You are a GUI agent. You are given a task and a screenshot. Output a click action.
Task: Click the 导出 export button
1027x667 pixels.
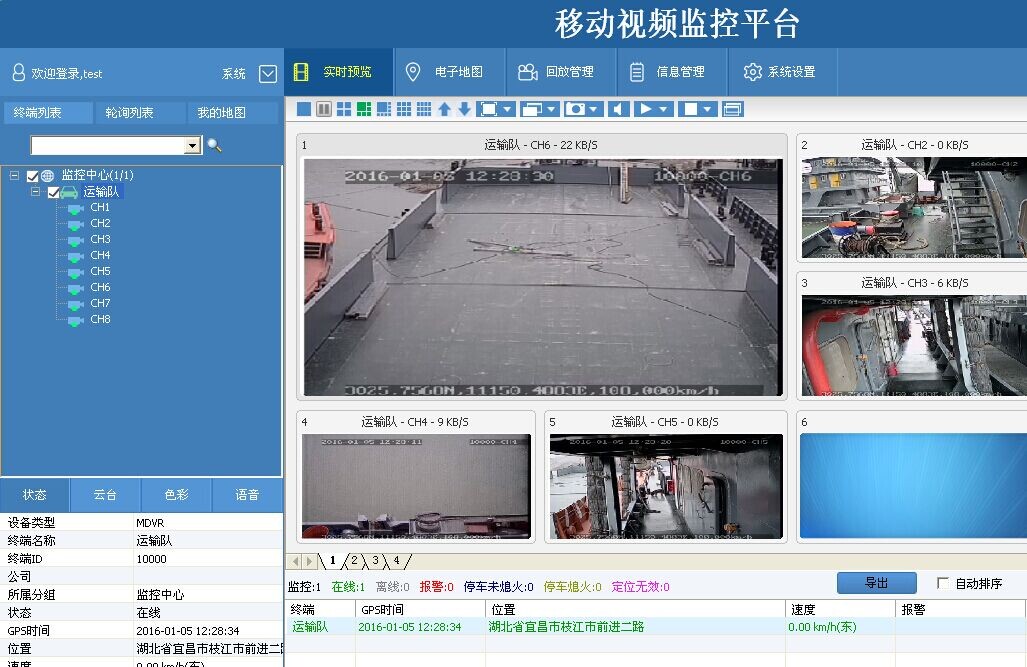tap(876, 582)
